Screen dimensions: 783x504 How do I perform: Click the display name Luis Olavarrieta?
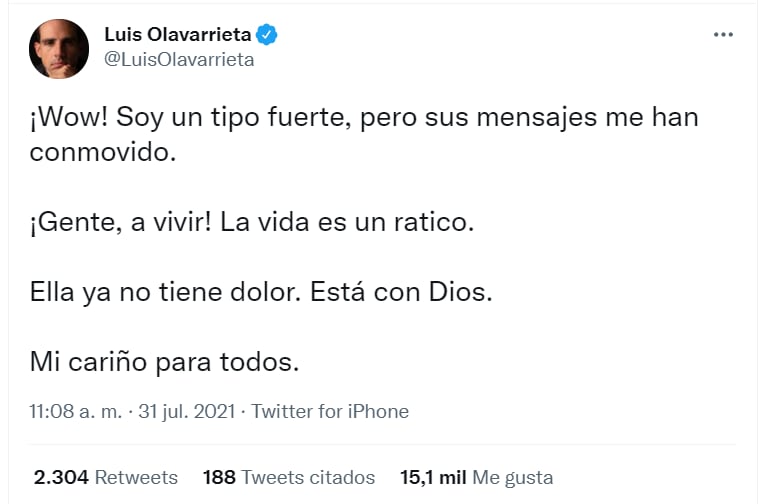[178, 35]
